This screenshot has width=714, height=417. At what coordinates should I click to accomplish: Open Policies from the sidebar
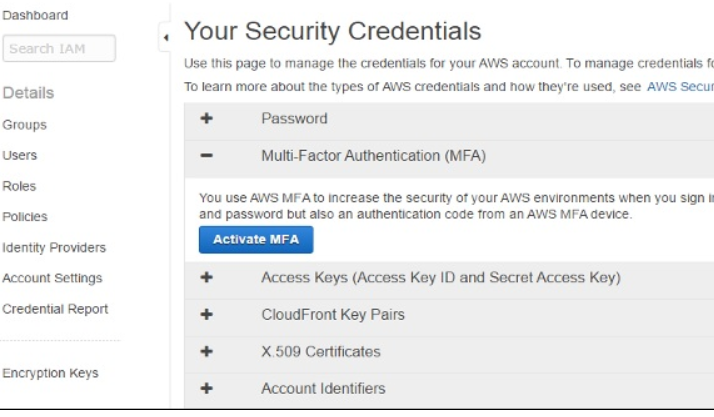click(x=25, y=217)
